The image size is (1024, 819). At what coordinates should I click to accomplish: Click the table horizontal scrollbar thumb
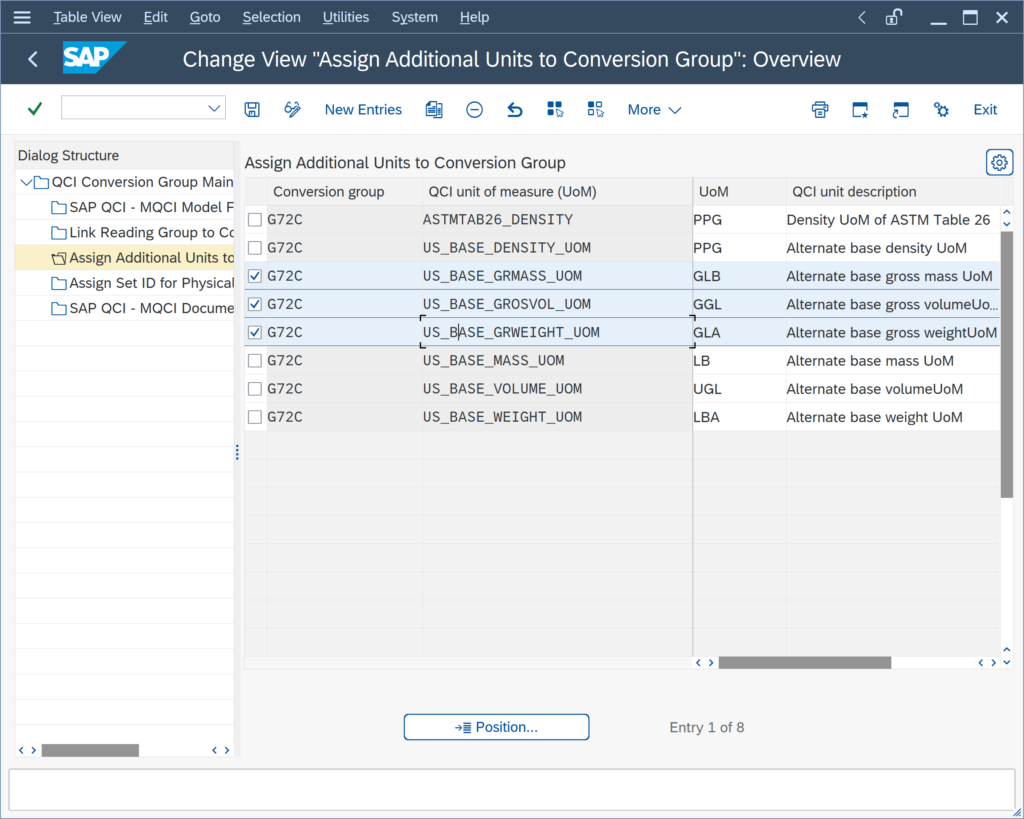(805, 662)
